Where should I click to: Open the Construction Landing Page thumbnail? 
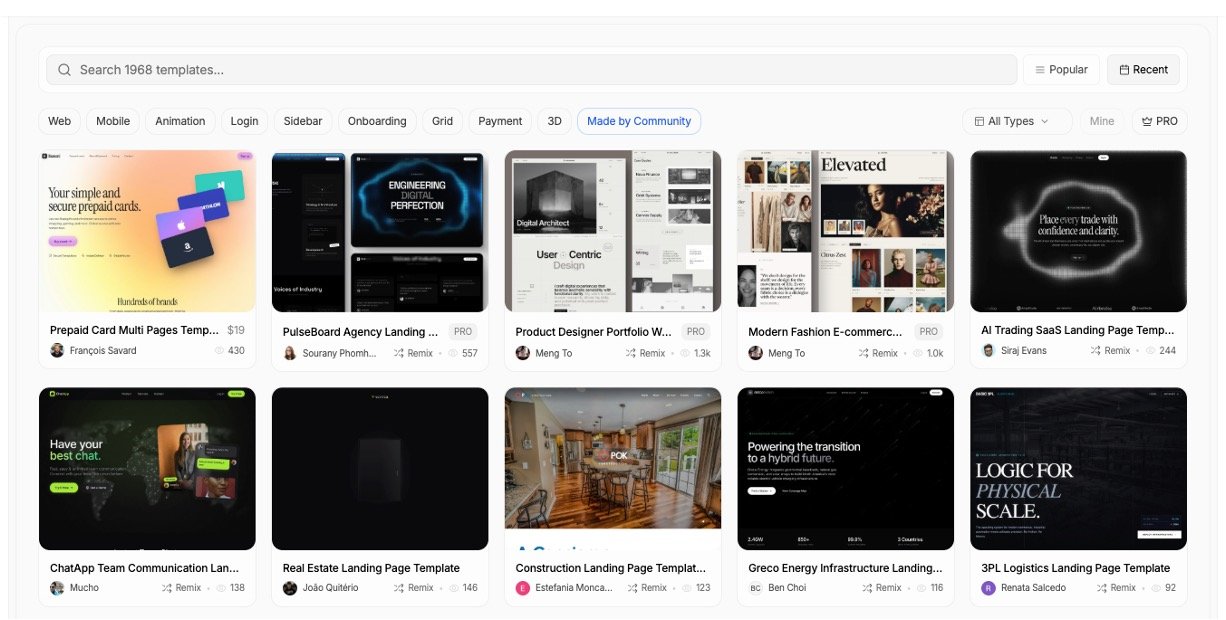tap(613, 468)
